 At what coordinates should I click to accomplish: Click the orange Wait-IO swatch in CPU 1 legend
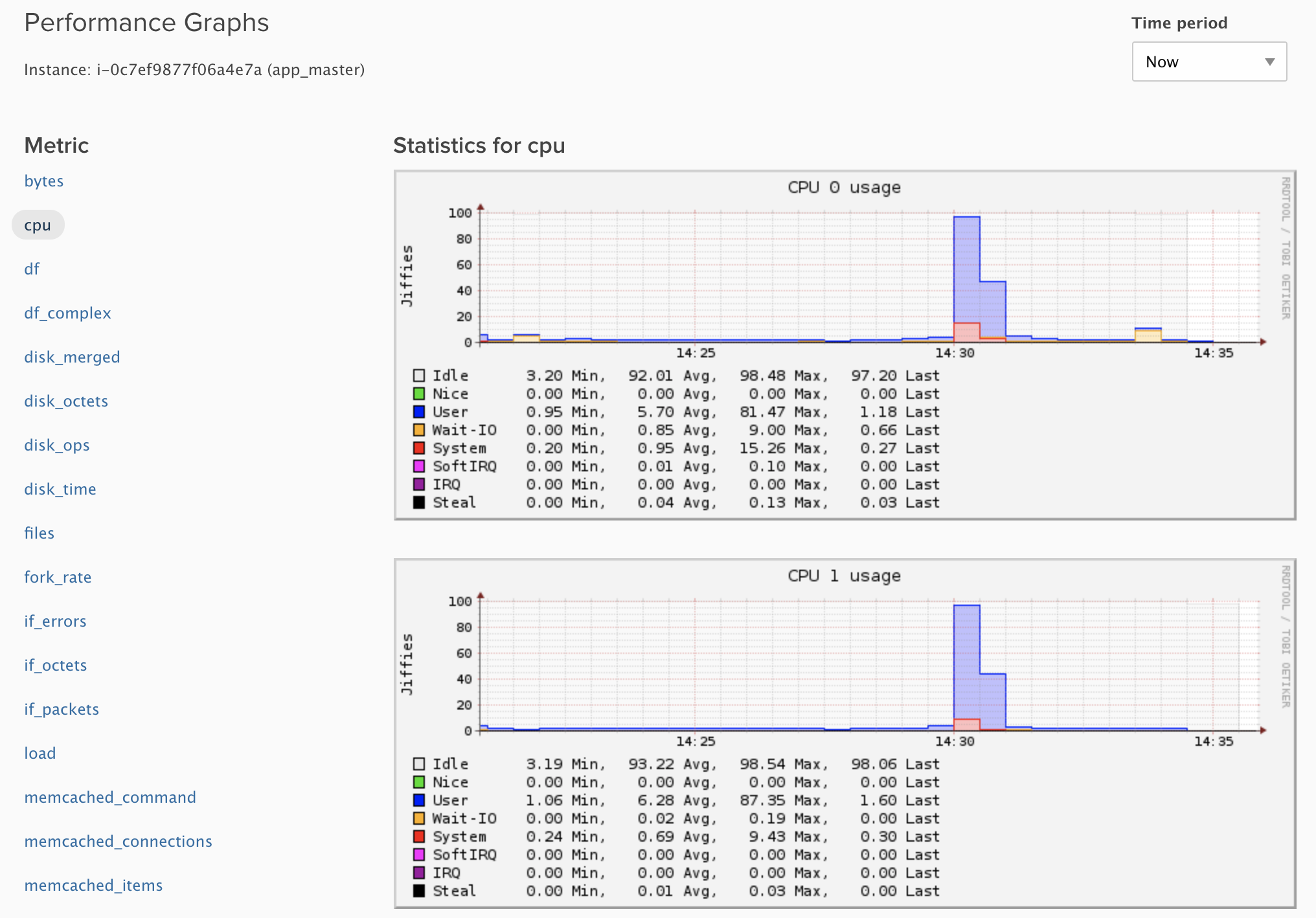[419, 818]
